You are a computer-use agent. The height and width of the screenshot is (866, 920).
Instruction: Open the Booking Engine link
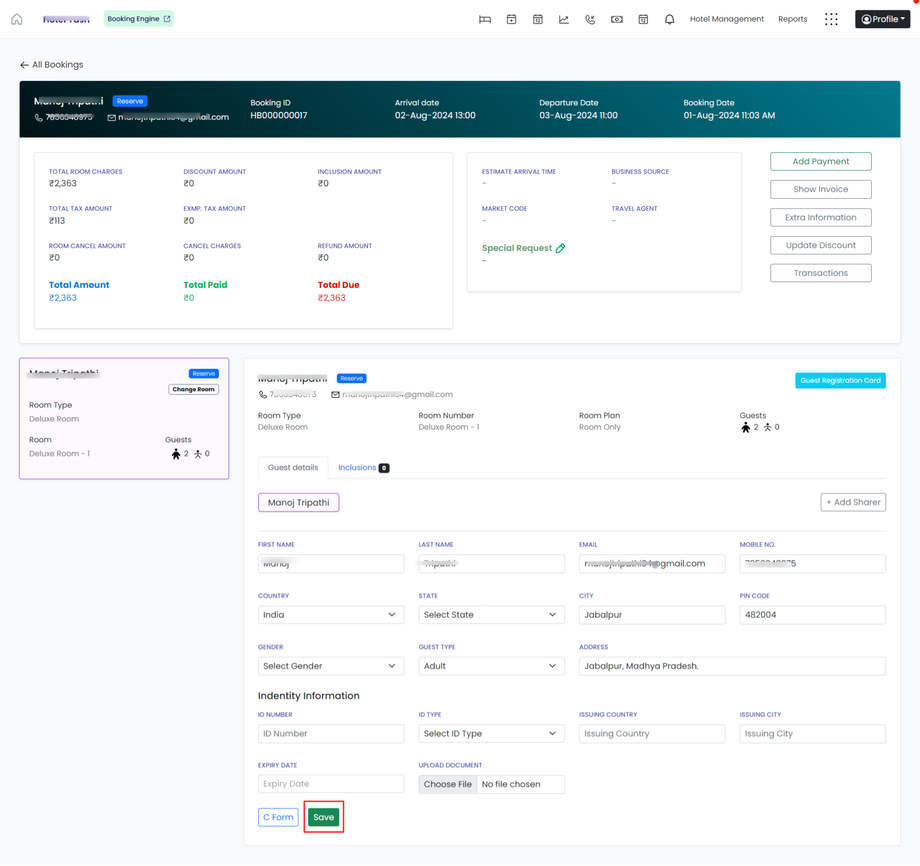tap(138, 19)
